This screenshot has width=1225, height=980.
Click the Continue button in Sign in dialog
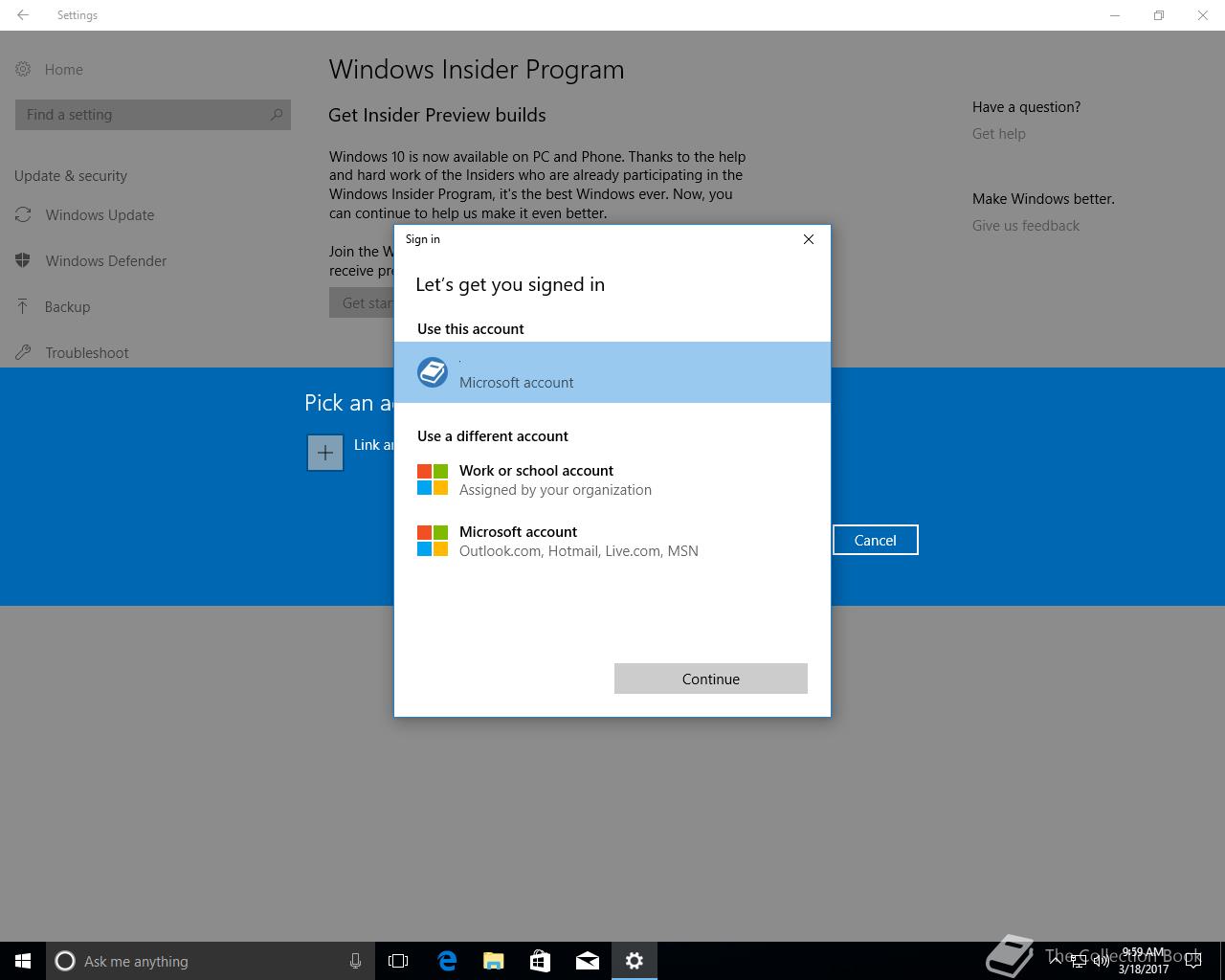click(711, 679)
